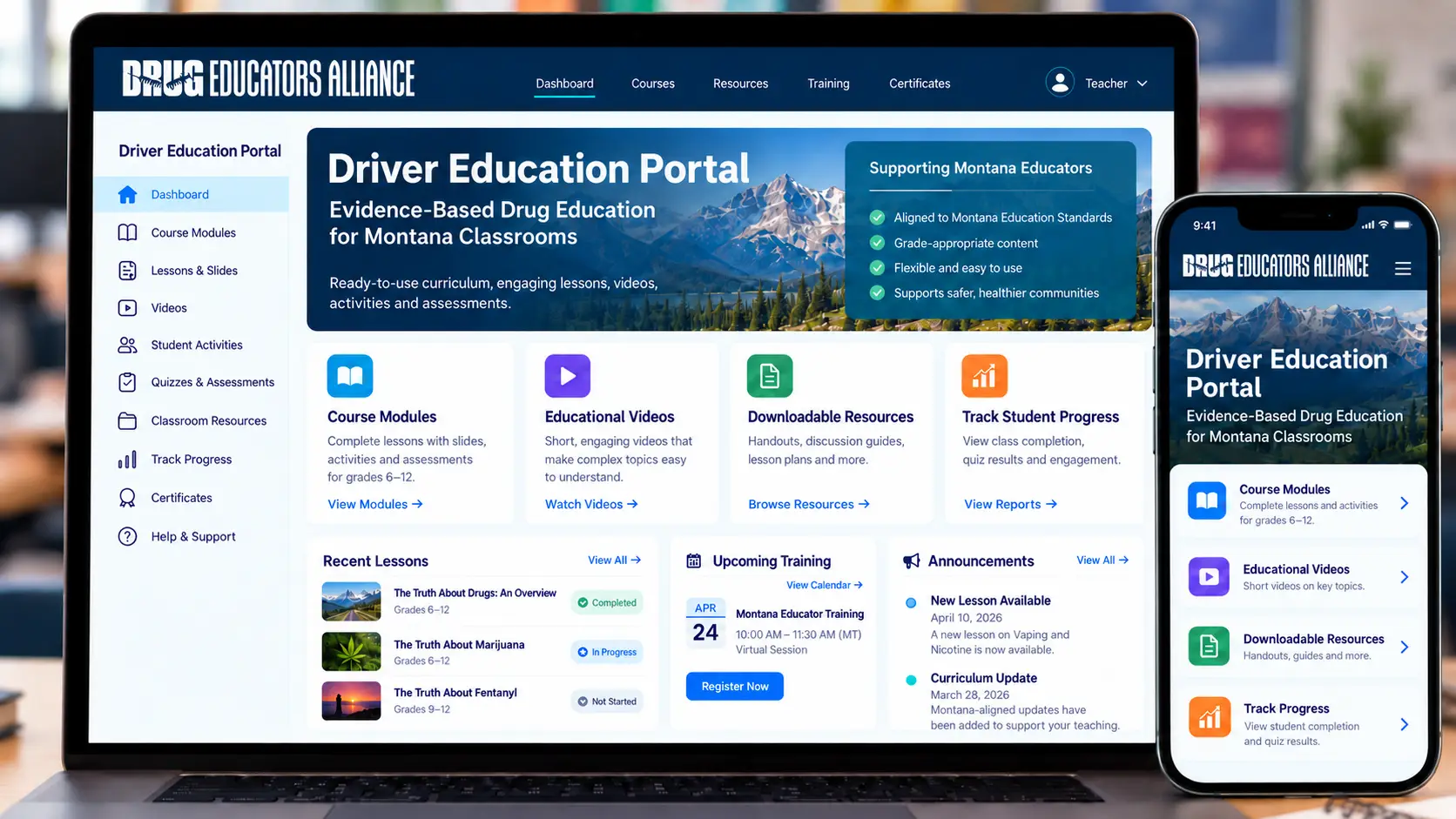Click the purple Educational Videos play icon
The width and height of the screenshot is (1456, 819).
coord(568,376)
